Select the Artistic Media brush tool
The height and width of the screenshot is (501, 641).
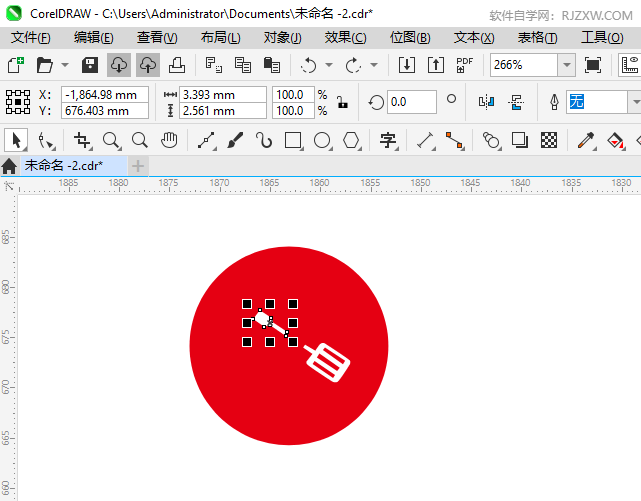pos(235,141)
